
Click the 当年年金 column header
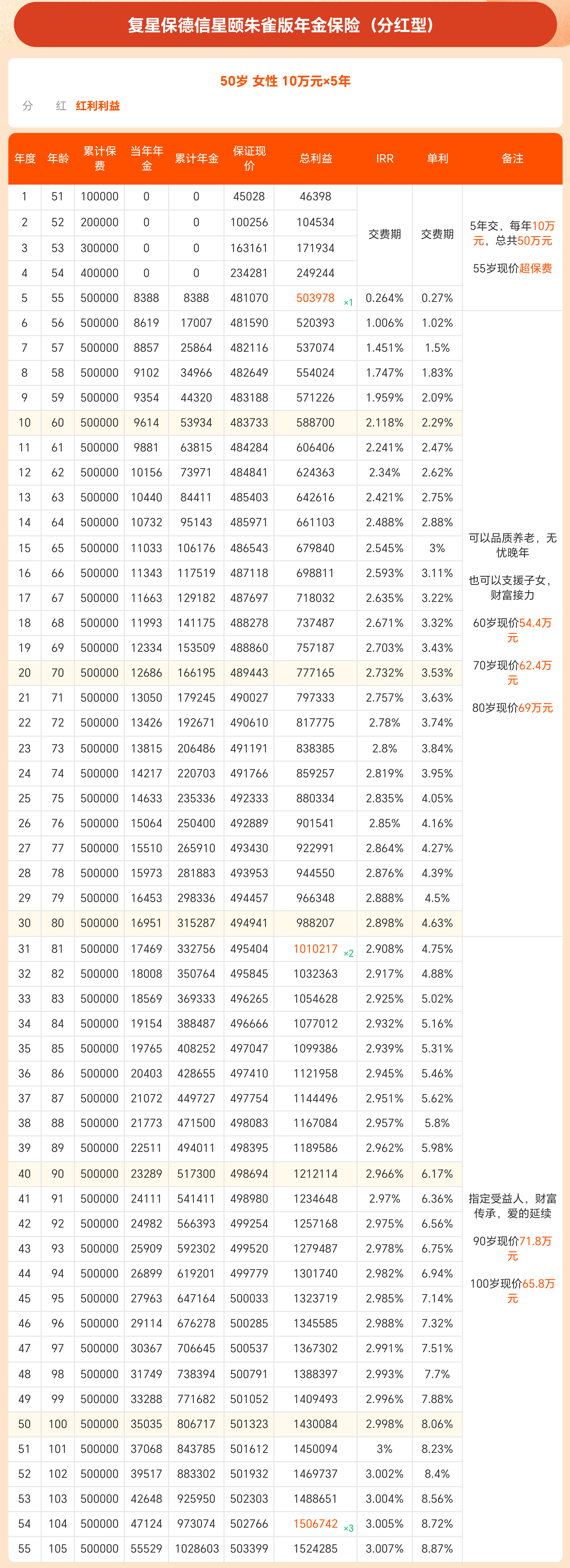click(x=146, y=158)
